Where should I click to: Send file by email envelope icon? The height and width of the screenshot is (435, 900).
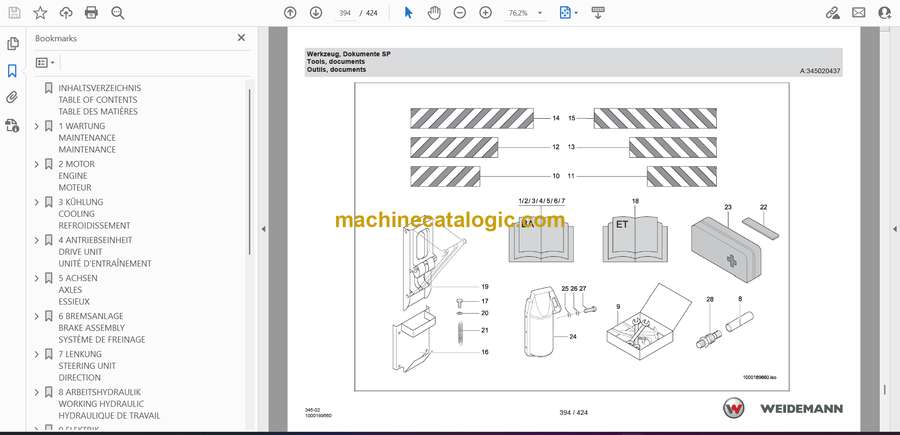858,12
